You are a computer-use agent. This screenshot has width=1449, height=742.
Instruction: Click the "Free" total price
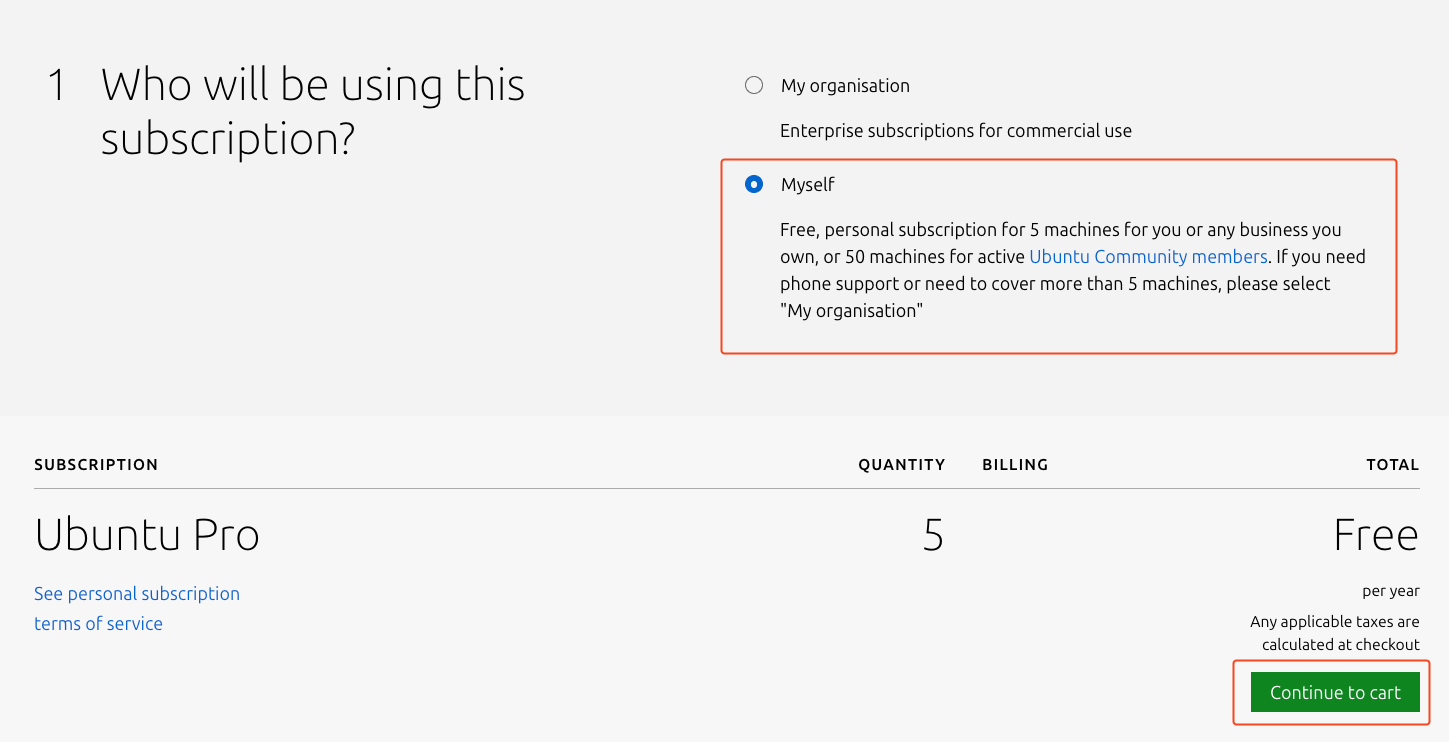1375,536
